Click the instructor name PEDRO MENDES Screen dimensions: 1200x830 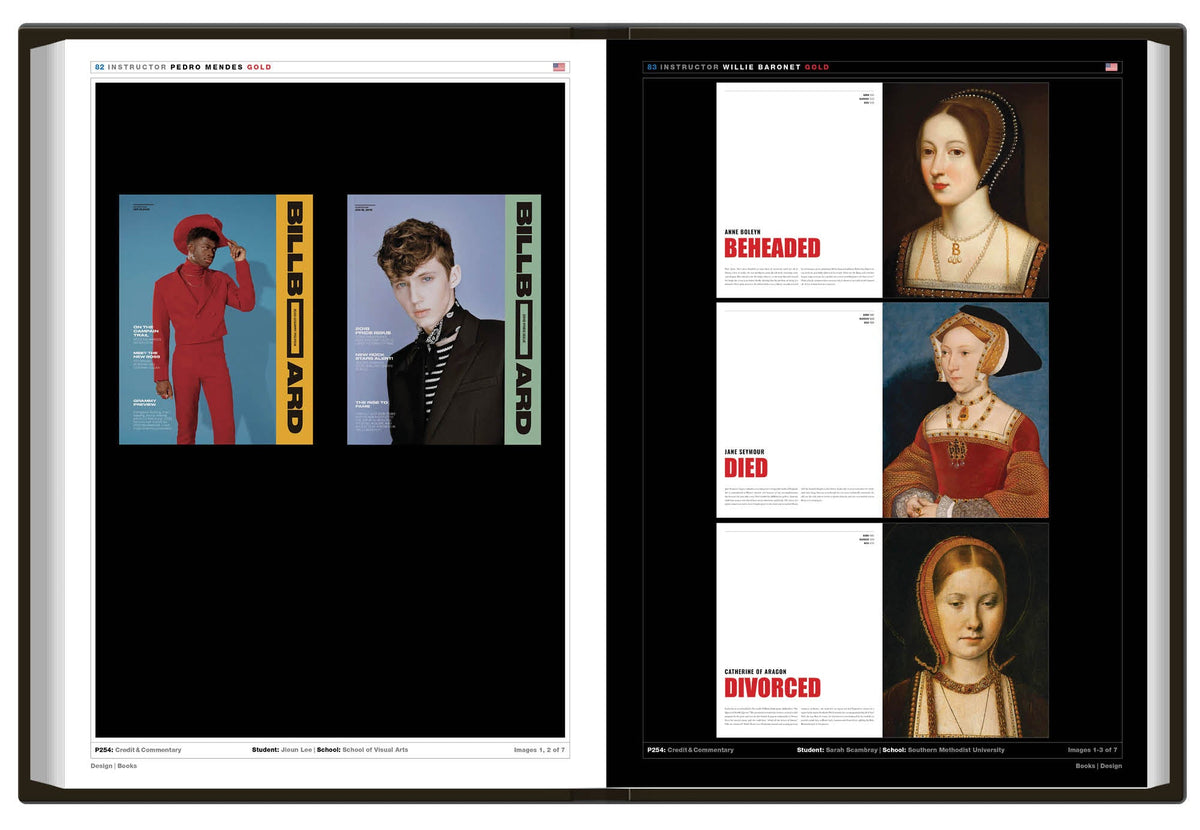206,67
